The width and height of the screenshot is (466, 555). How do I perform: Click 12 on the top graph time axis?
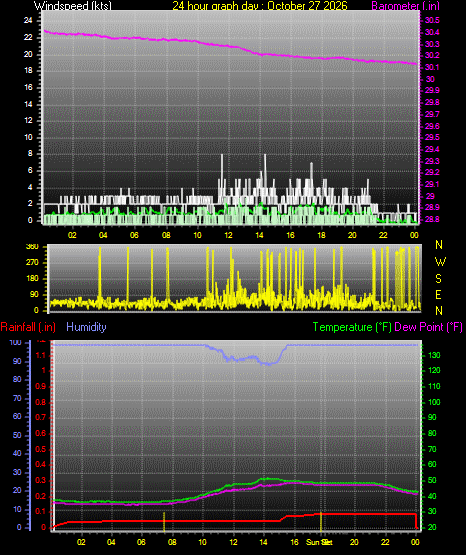(228, 235)
